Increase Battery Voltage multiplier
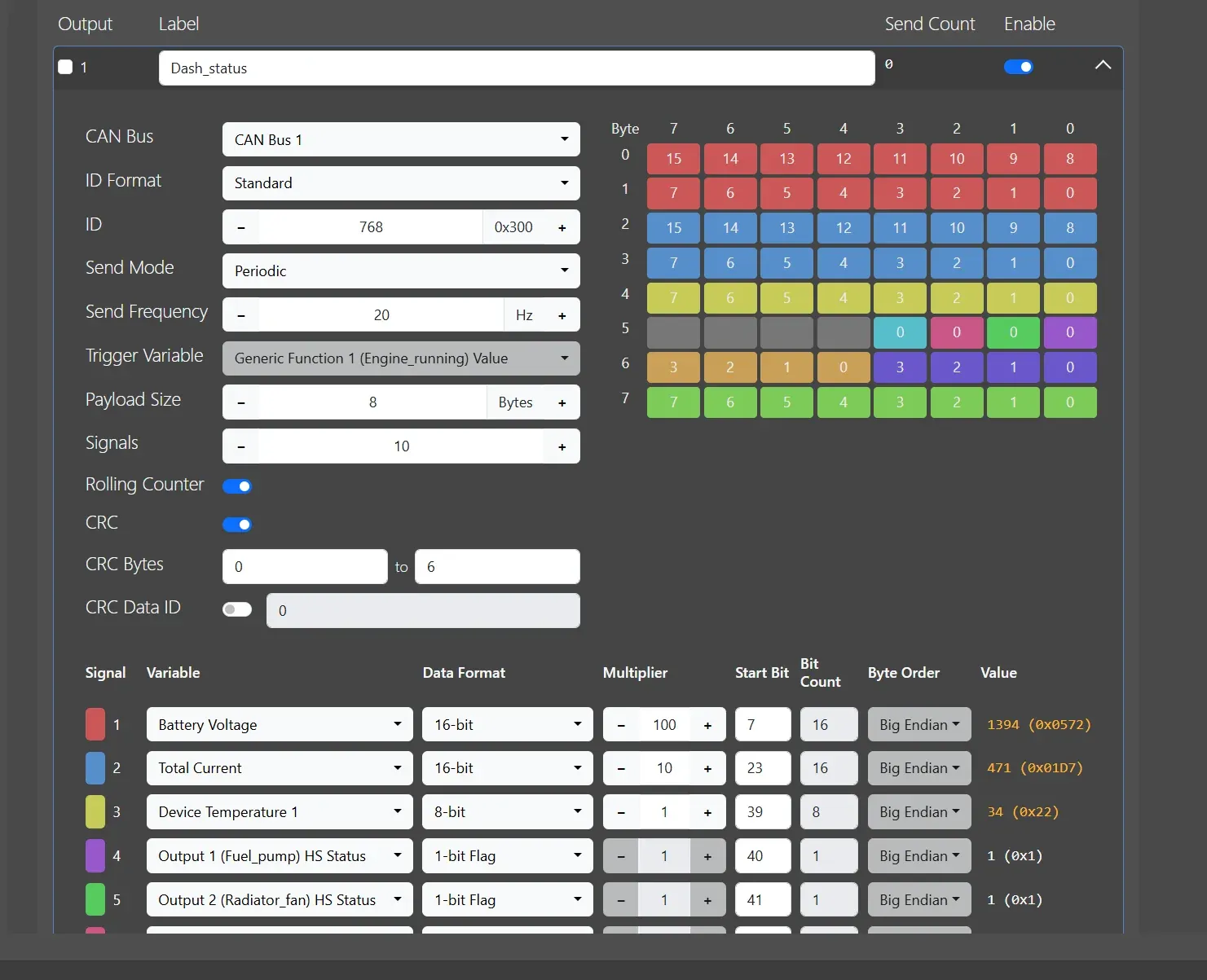This screenshot has width=1207, height=980. (707, 725)
